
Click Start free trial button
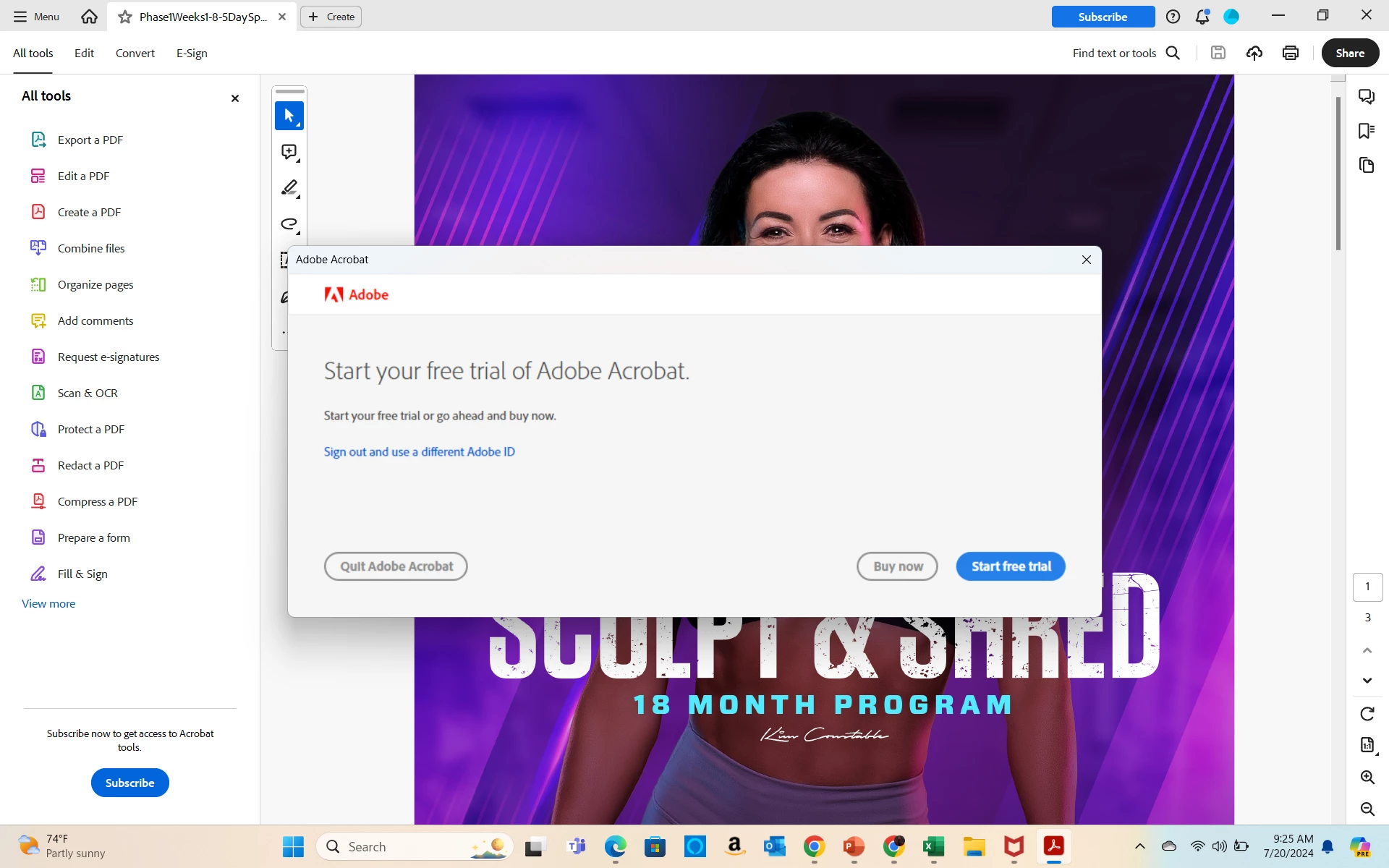1010,566
